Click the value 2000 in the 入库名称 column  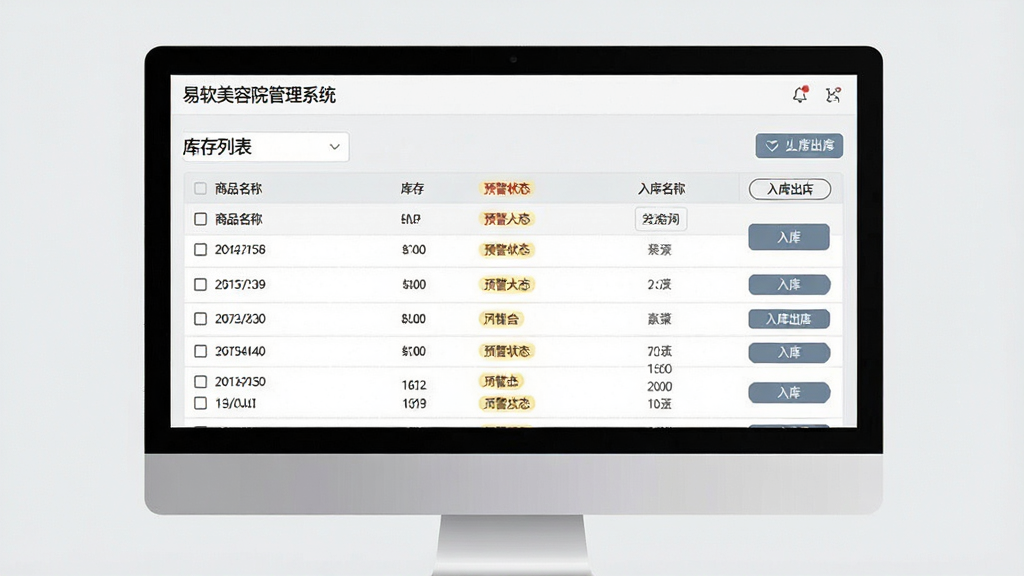point(660,387)
